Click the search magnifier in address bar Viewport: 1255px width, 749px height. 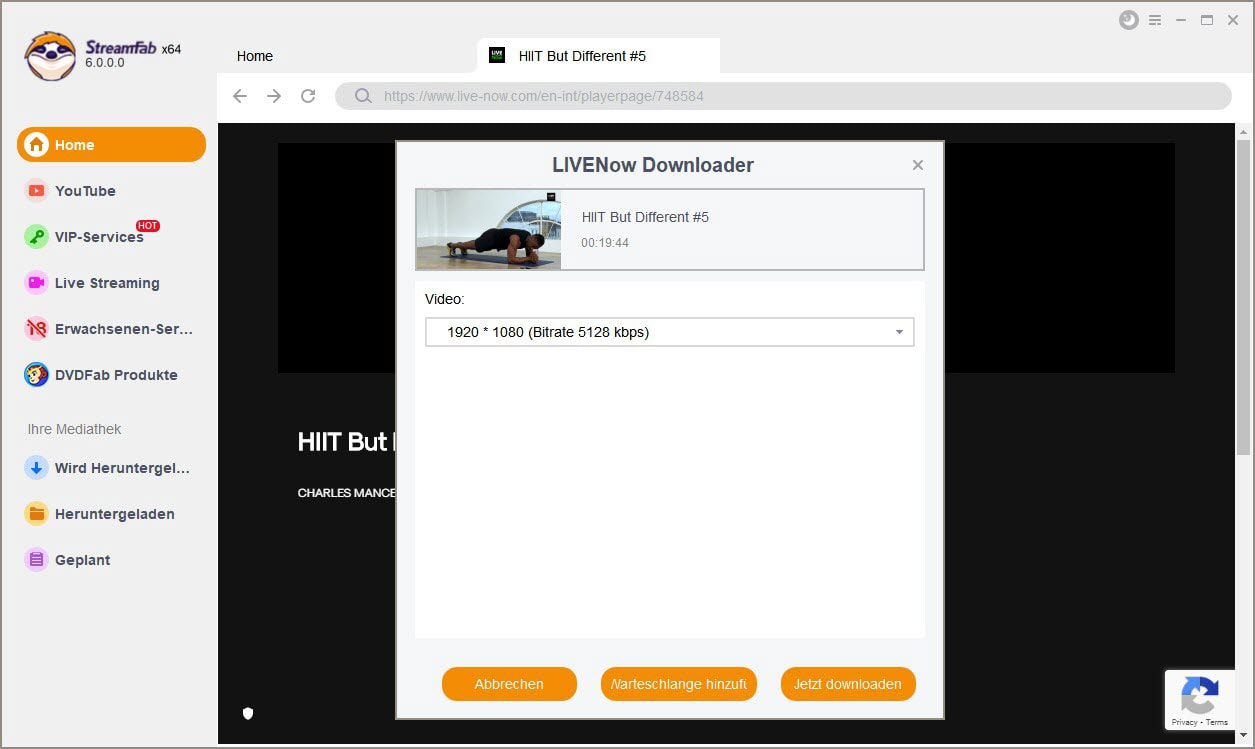[x=364, y=96]
